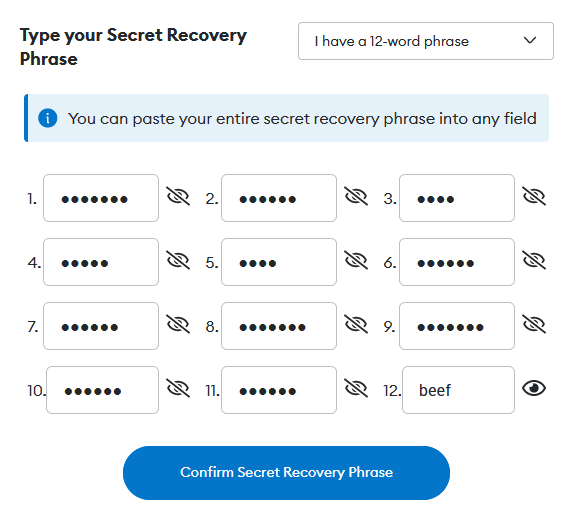Click the dropdown chevron arrow

(x=530, y=40)
